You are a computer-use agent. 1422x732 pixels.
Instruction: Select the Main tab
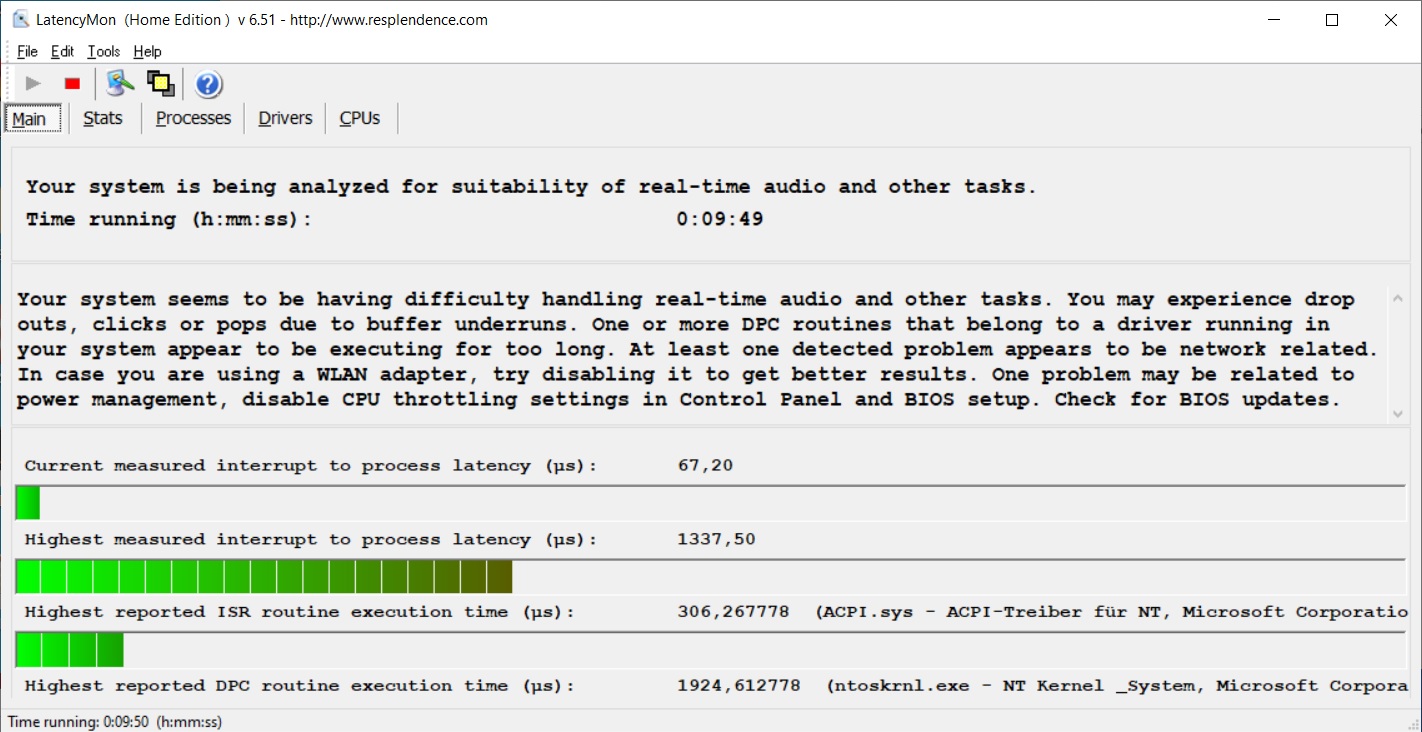pyautogui.click(x=32, y=118)
